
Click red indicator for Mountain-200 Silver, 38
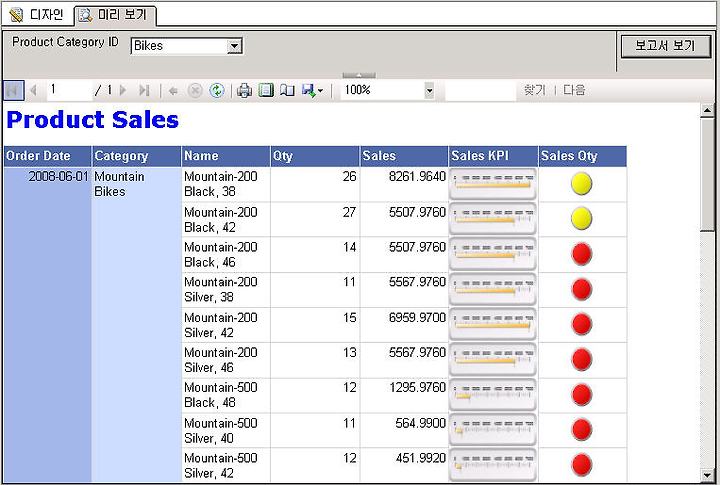pyautogui.click(x=581, y=289)
